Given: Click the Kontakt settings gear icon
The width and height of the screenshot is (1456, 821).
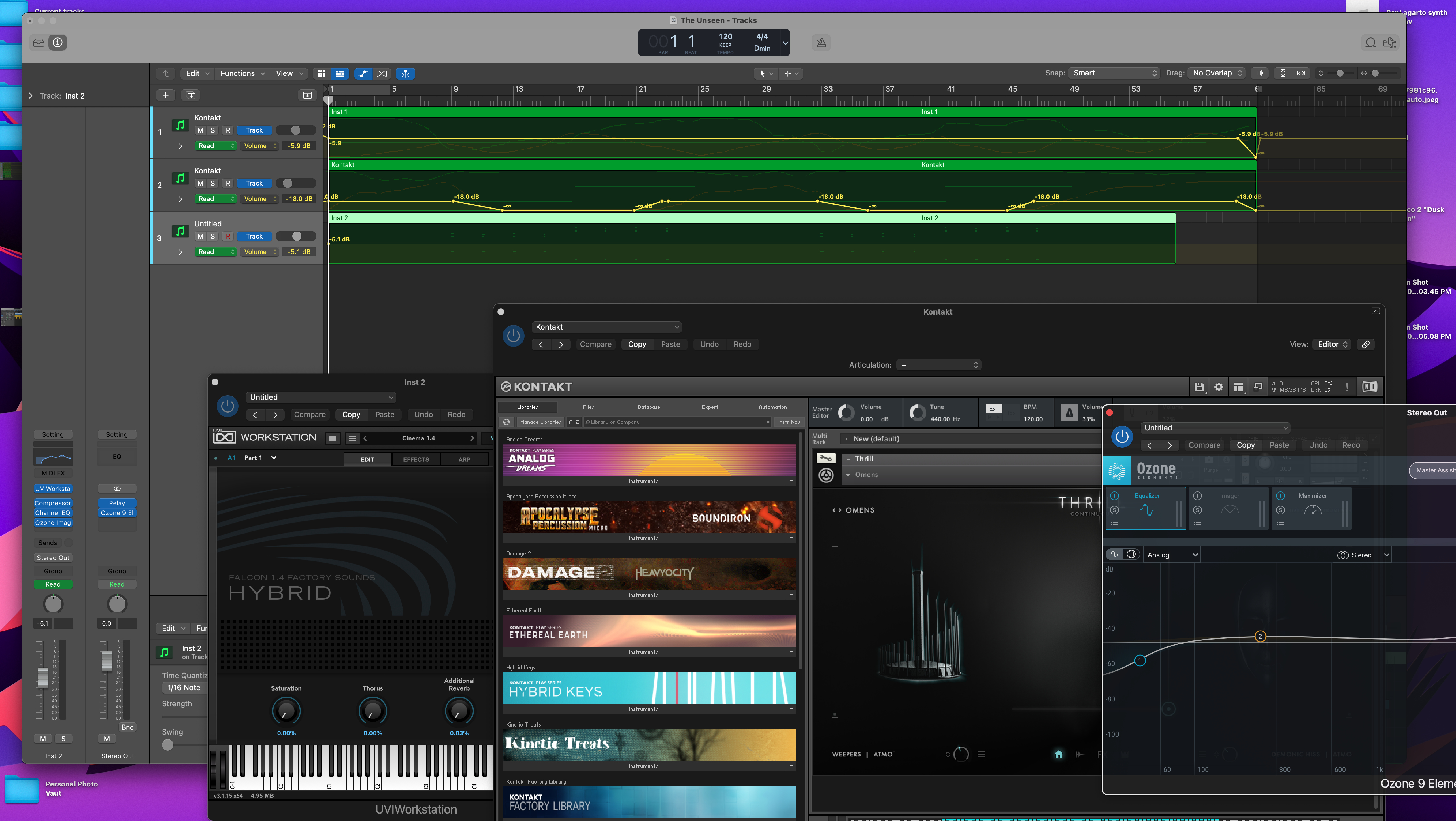Looking at the screenshot, I should tap(1219, 387).
